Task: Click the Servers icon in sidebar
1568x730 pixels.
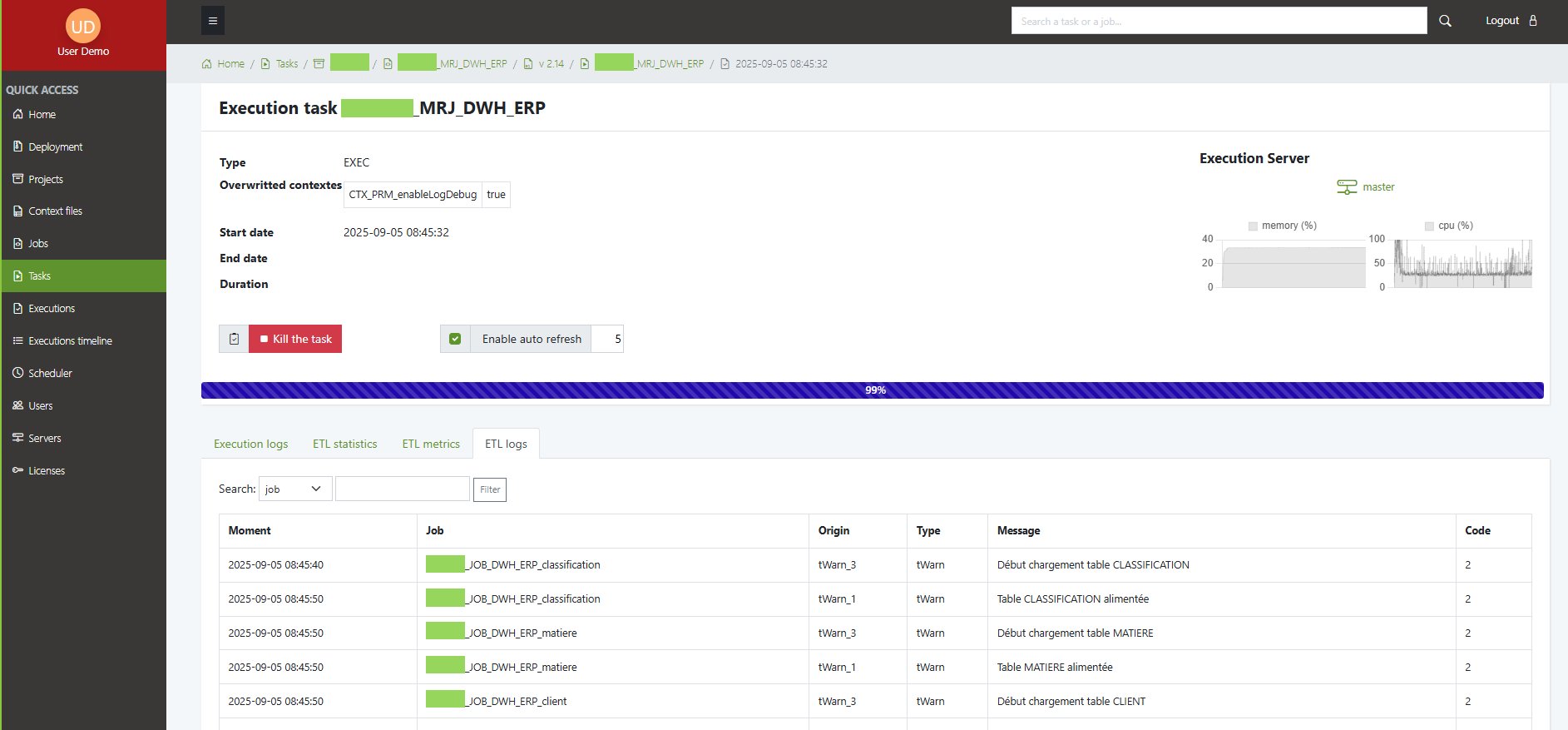Action: 17,438
